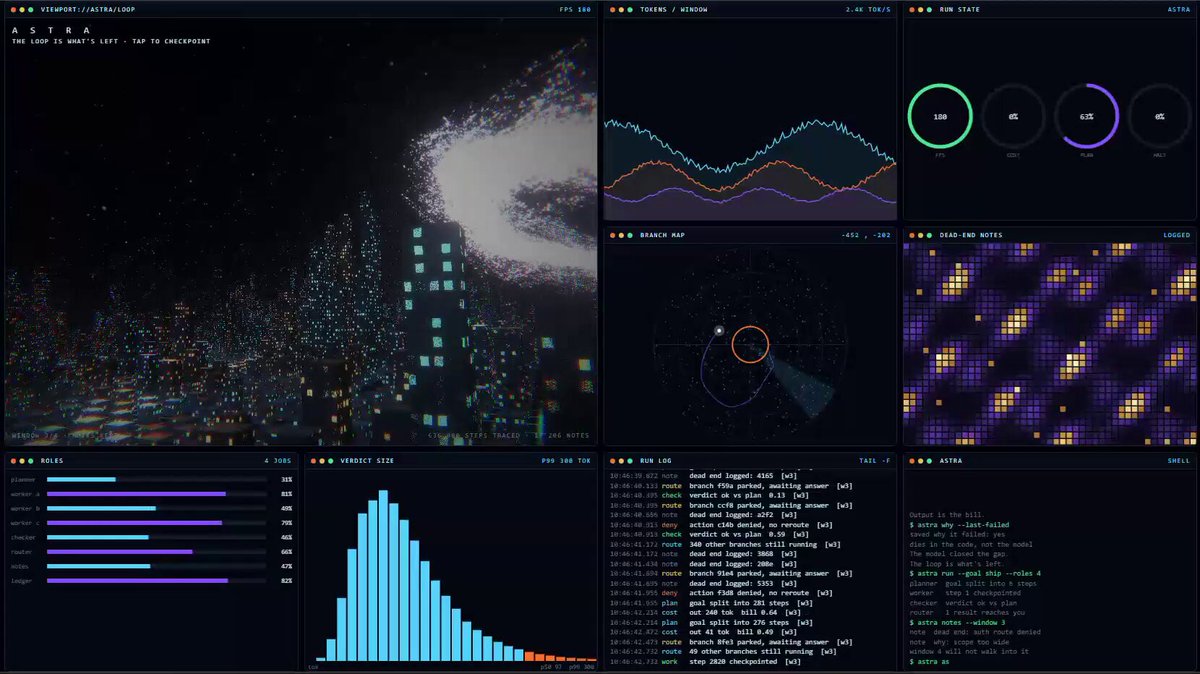Click the 'SHELL' label on the Astra terminal panel

[x=1179, y=461]
